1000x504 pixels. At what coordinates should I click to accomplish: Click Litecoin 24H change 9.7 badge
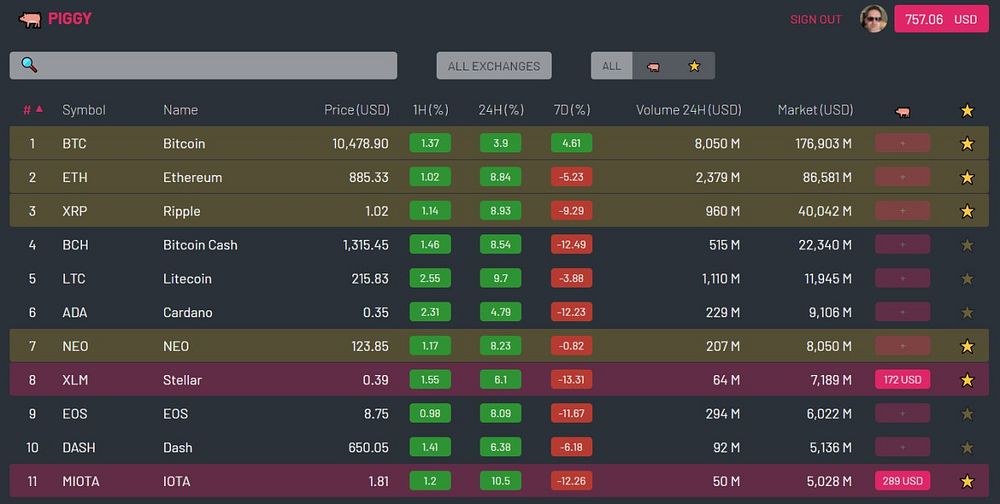(x=501, y=278)
